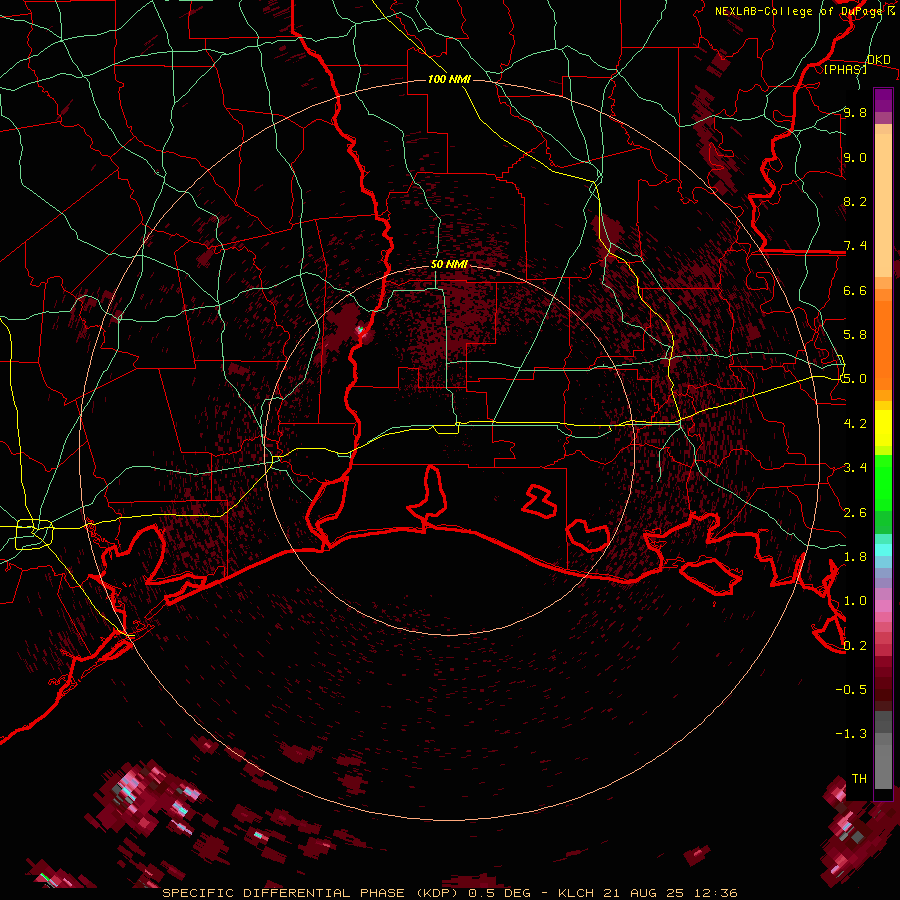Click the 8.2 scale value
The image size is (900, 900).
tap(855, 201)
